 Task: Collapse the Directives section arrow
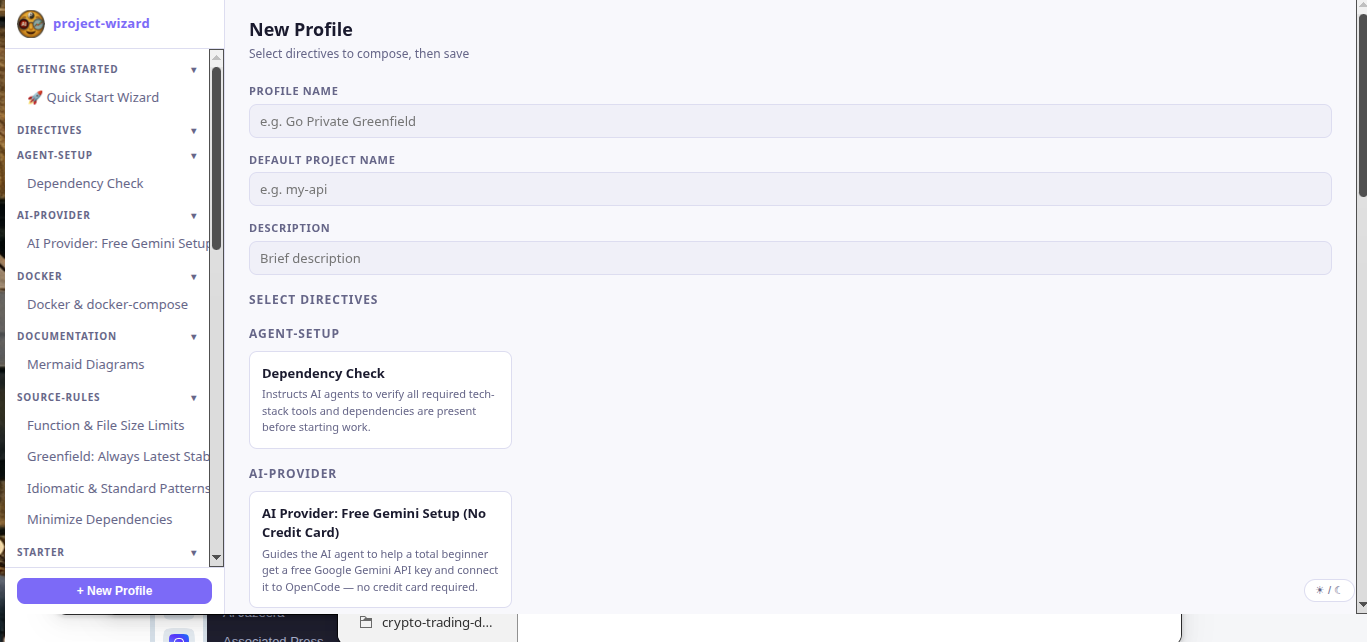tap(194, 131)
